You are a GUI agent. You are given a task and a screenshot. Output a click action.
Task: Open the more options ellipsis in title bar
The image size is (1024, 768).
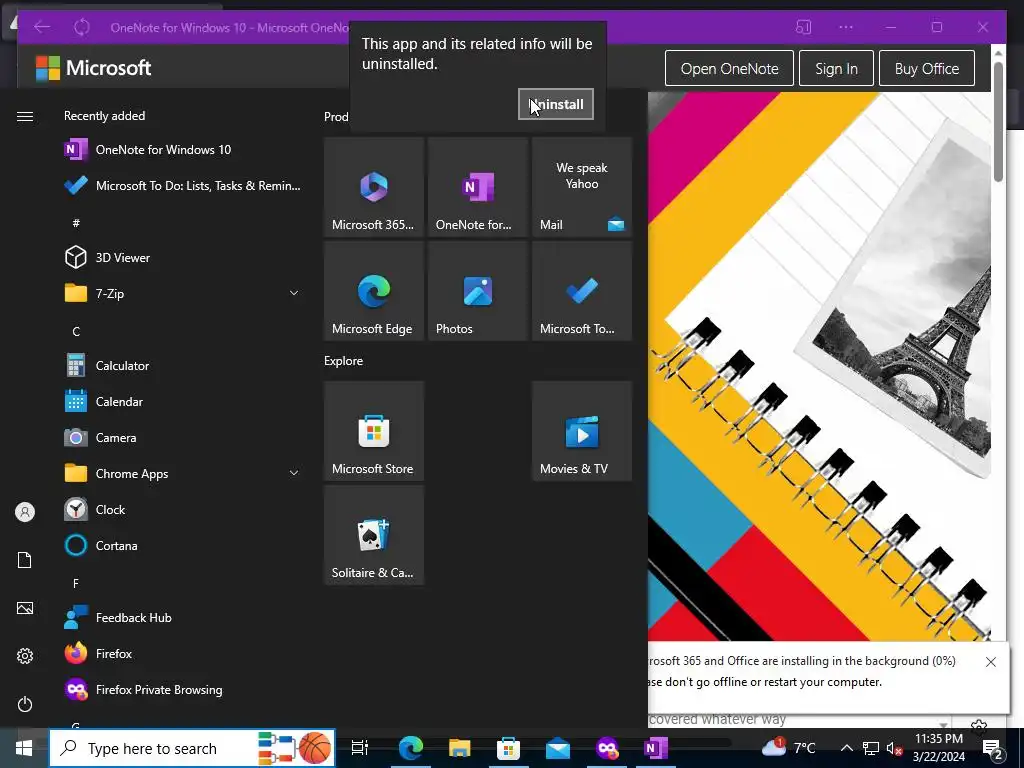click(846, 27)
